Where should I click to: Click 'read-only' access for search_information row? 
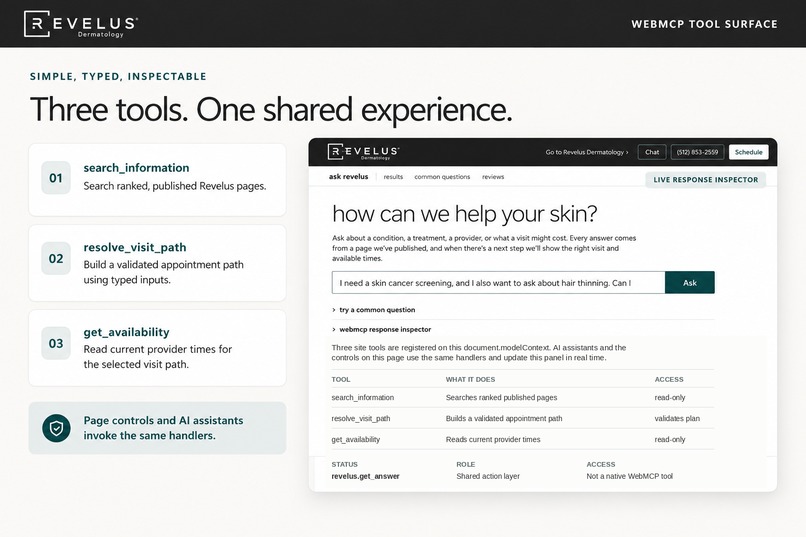click(x=670, y=397)
